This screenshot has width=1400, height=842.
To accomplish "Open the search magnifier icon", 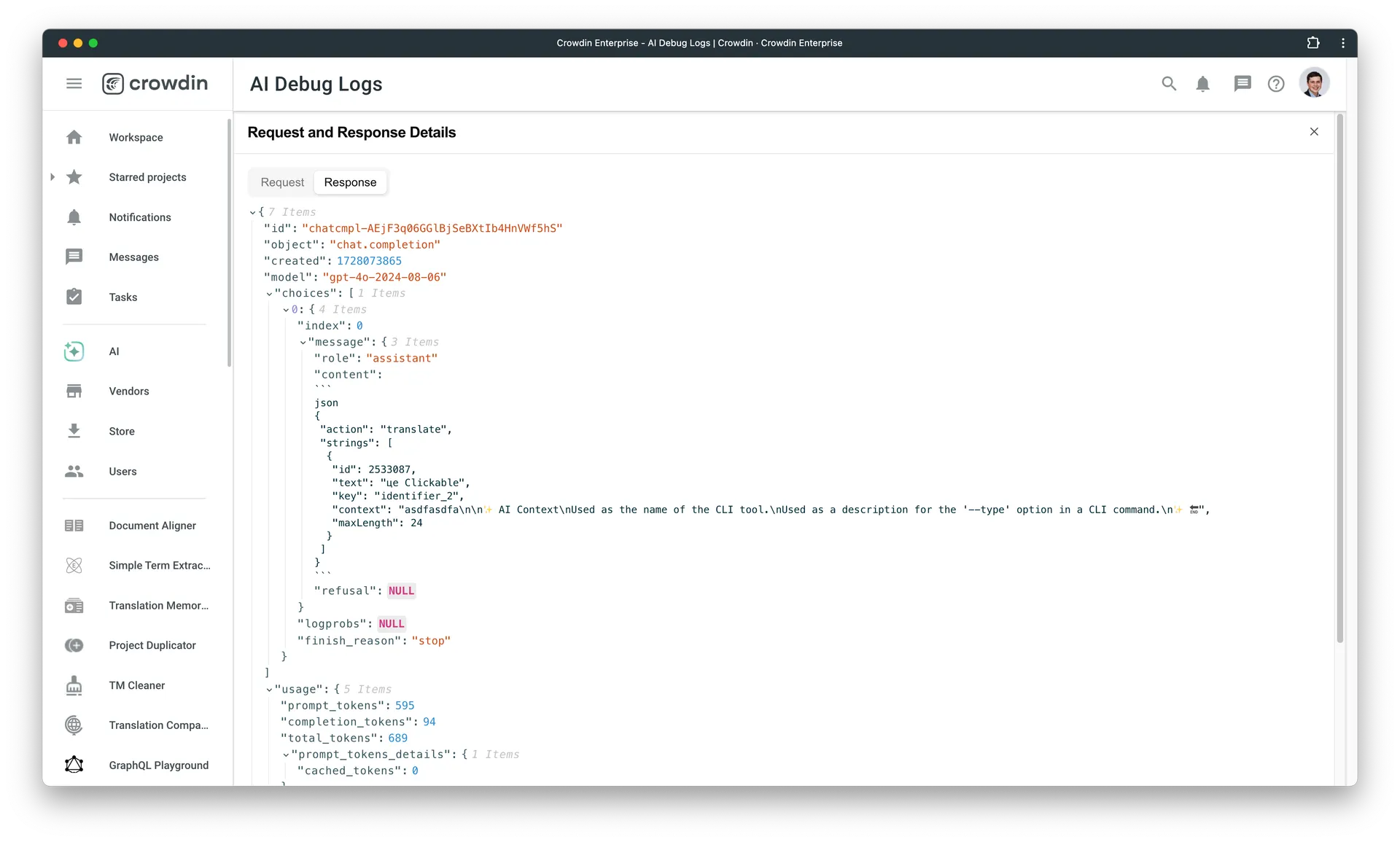I will coord(1169,84).
